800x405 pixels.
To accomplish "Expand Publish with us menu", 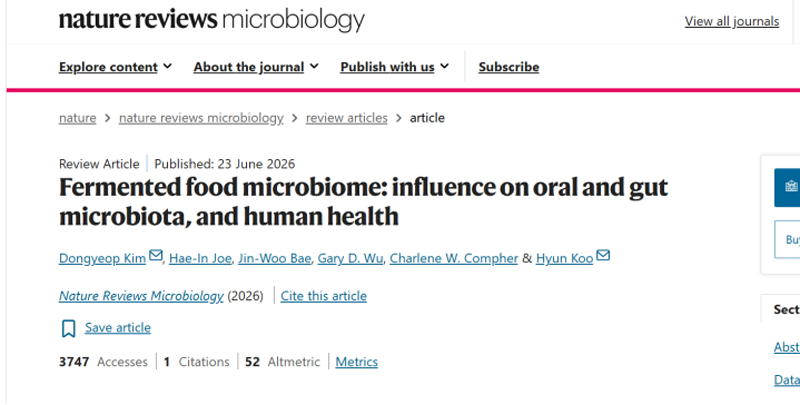I will click(x=394, y=67).
